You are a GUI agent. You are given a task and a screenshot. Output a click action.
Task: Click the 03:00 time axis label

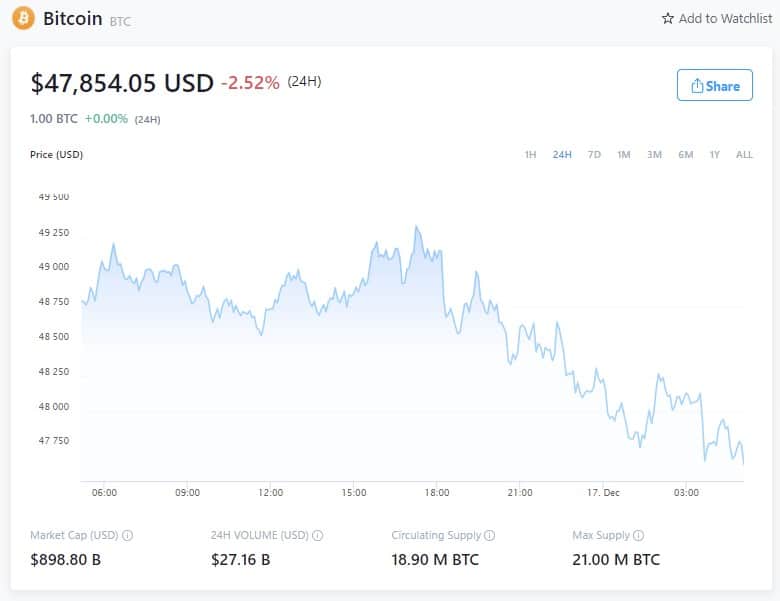tap(686, 493)
